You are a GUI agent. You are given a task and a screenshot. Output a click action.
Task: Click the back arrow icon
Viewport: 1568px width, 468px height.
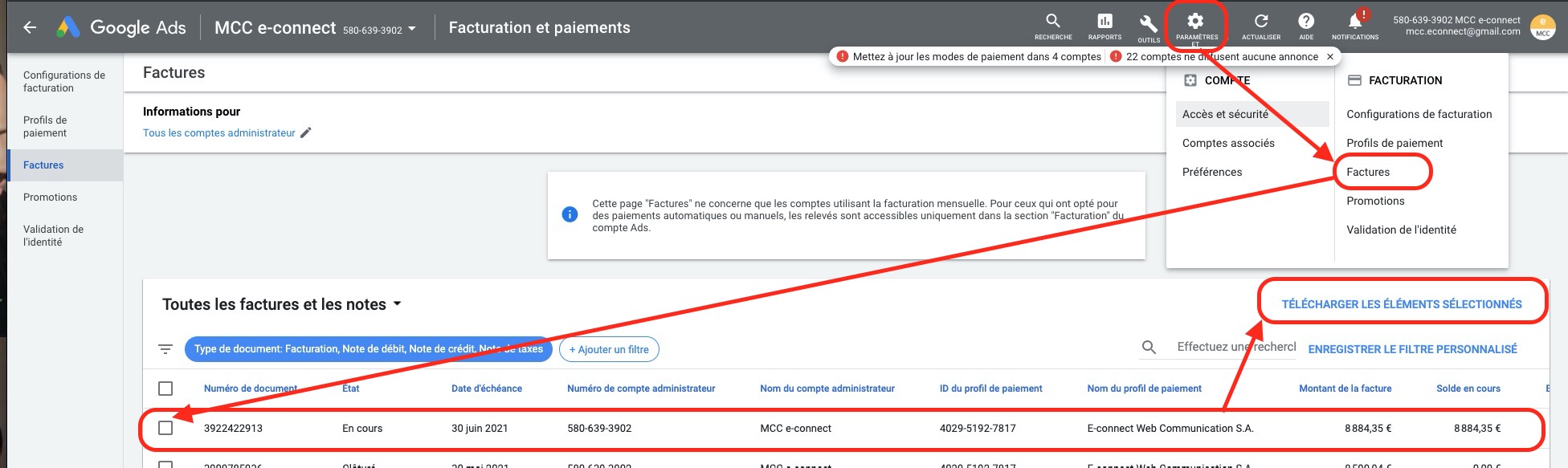[30, 27]
